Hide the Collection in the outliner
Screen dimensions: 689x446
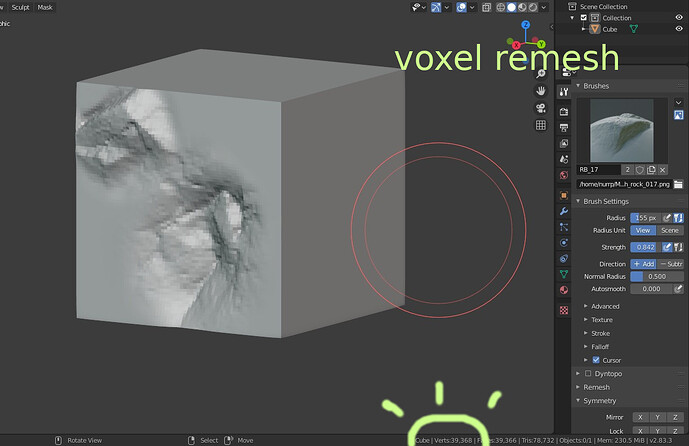679,18
